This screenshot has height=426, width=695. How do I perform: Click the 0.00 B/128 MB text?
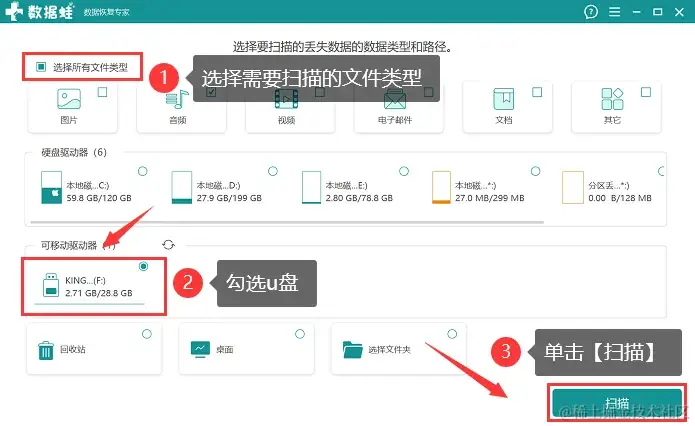point(620,198)
